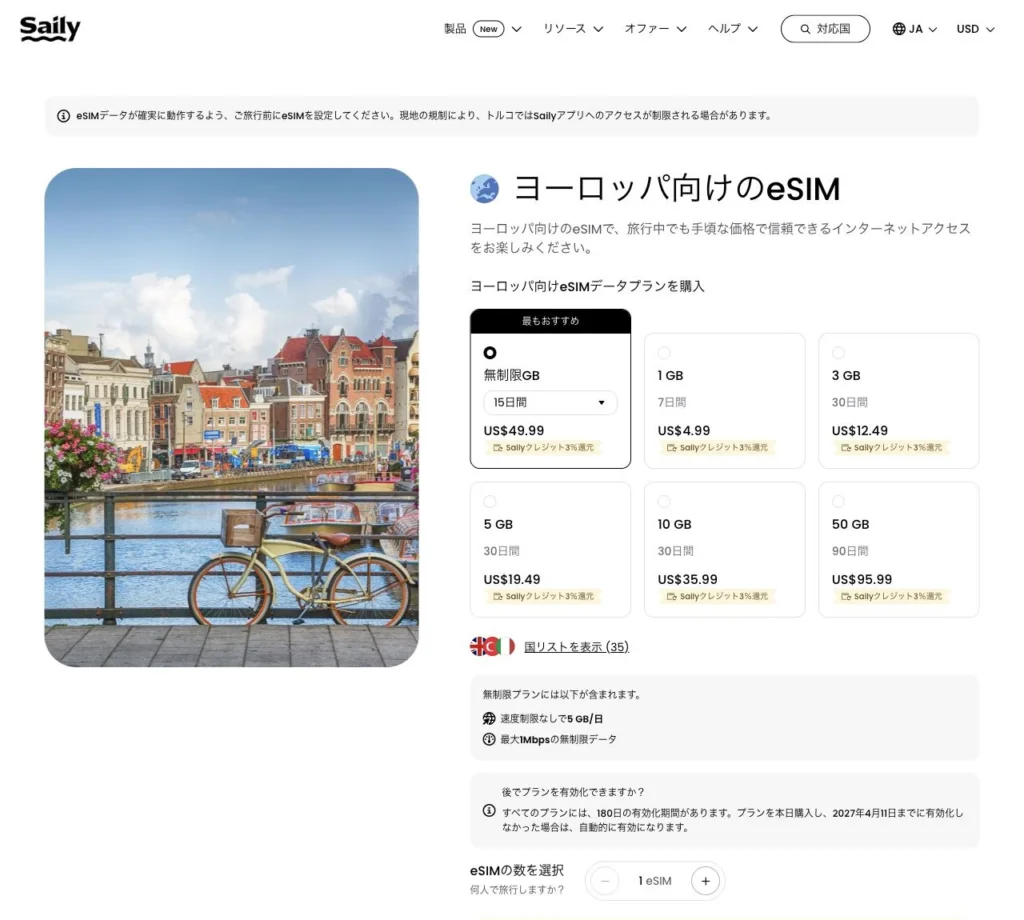Open the ヘルプ navigation item

coord(724,29)
